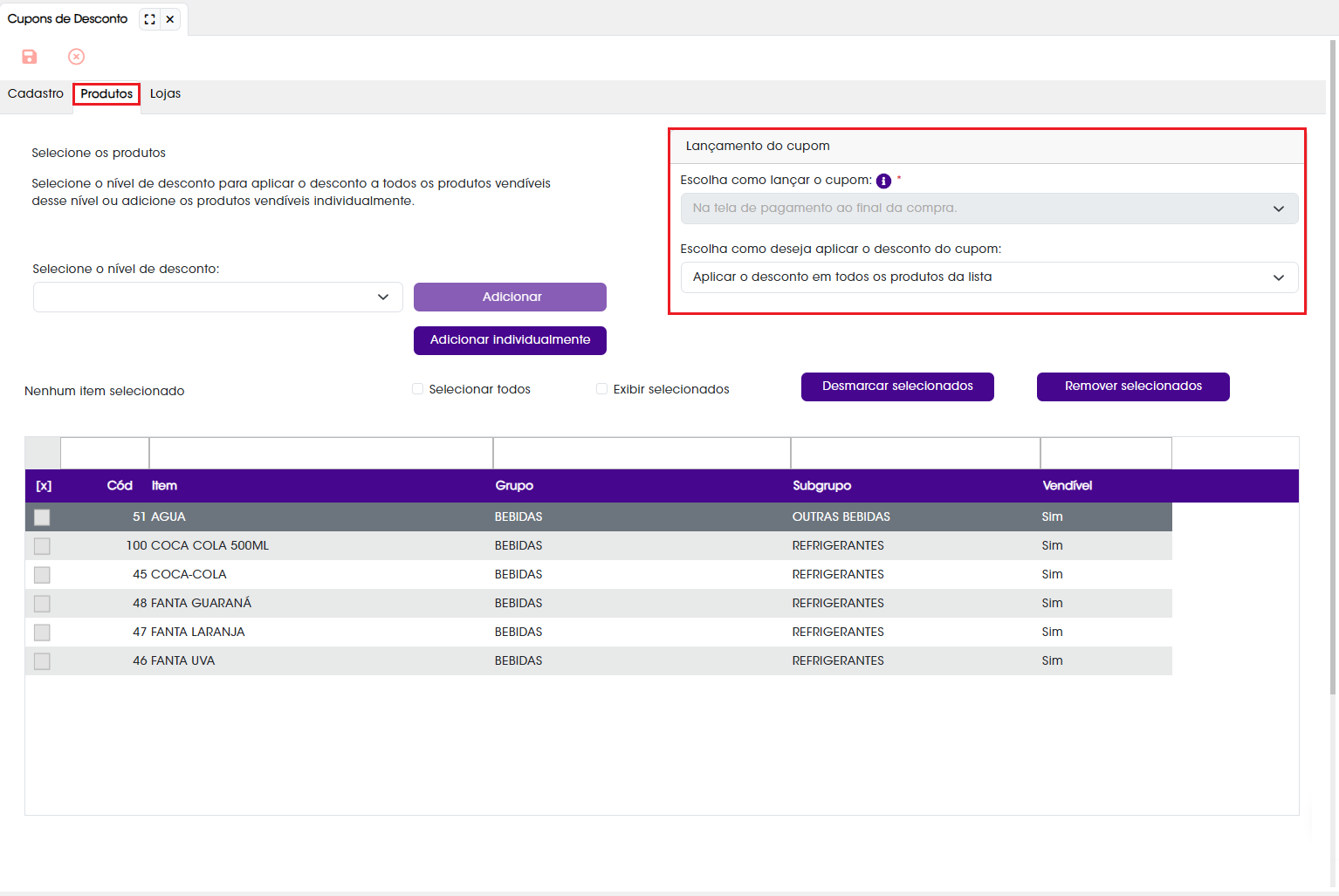Click the fullscreen icon on the Cupons tab
This screenshot has width=1339, height=896.
click(150, 19)
